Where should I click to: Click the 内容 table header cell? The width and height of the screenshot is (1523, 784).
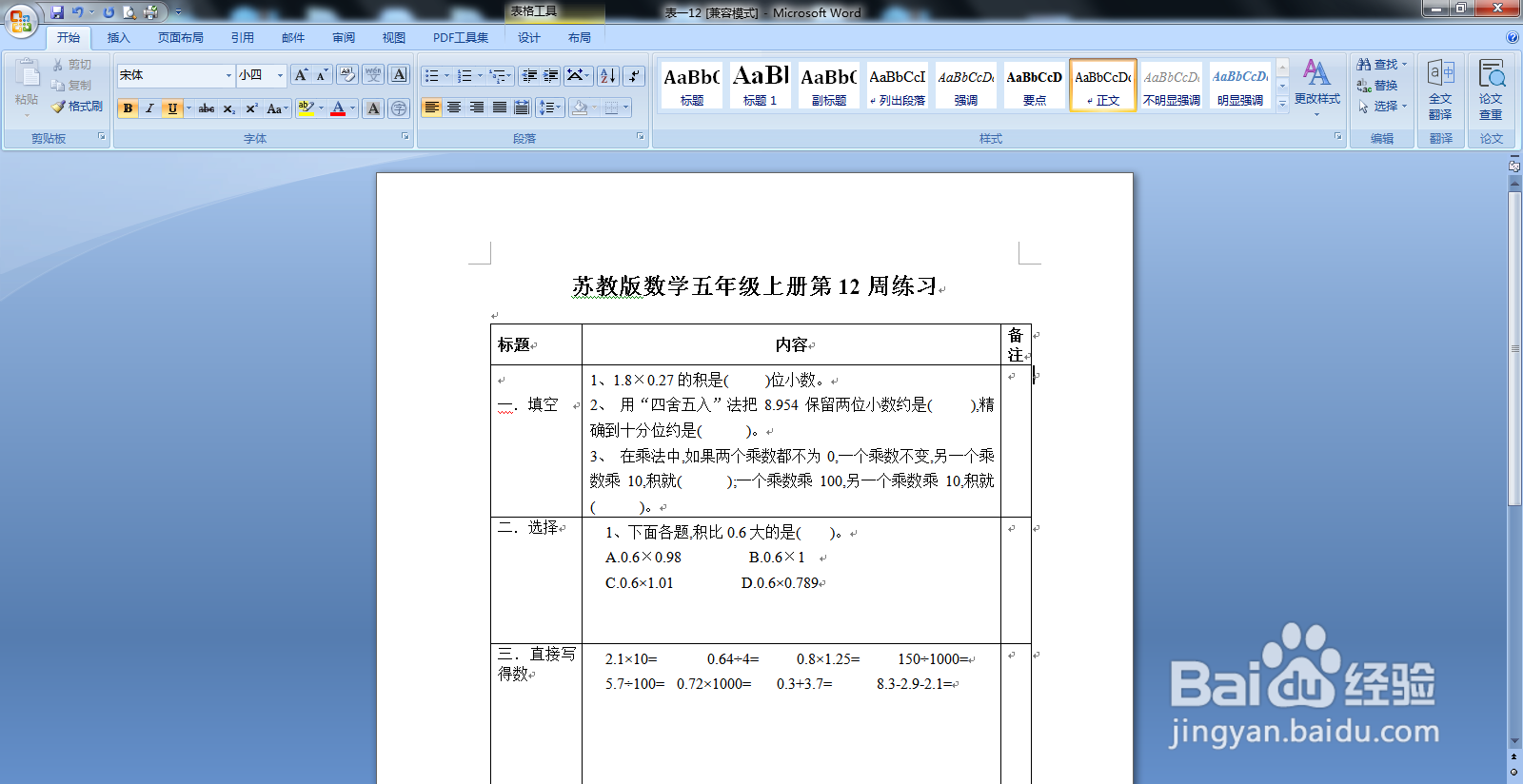791,344
